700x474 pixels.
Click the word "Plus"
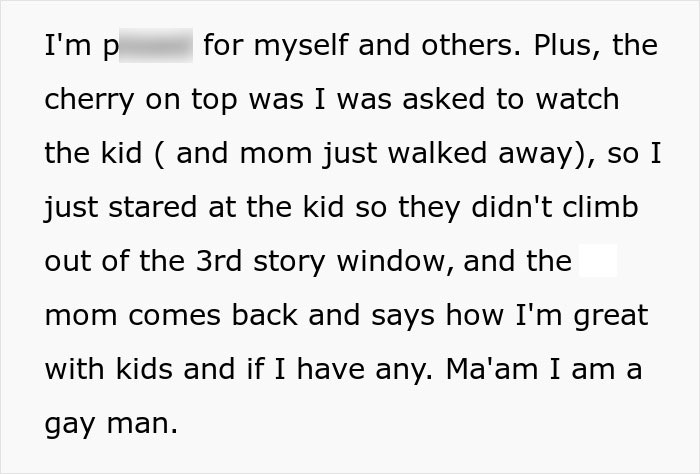coord(548,46)
